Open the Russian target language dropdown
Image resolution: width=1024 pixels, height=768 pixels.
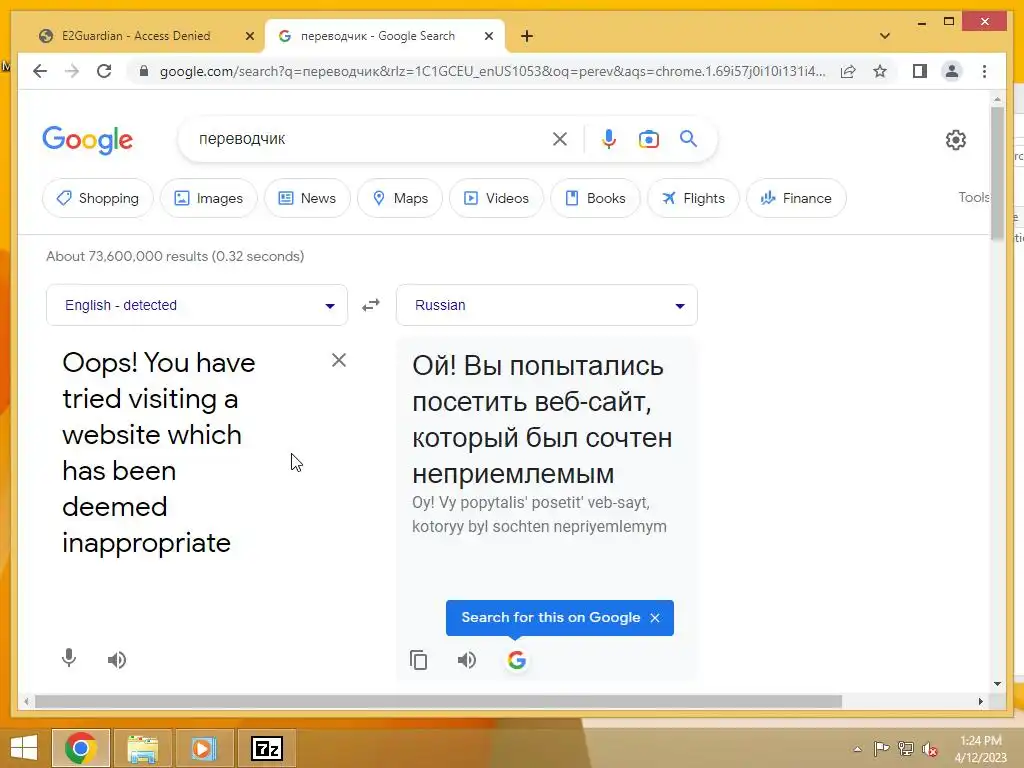(x=547, y=305)
